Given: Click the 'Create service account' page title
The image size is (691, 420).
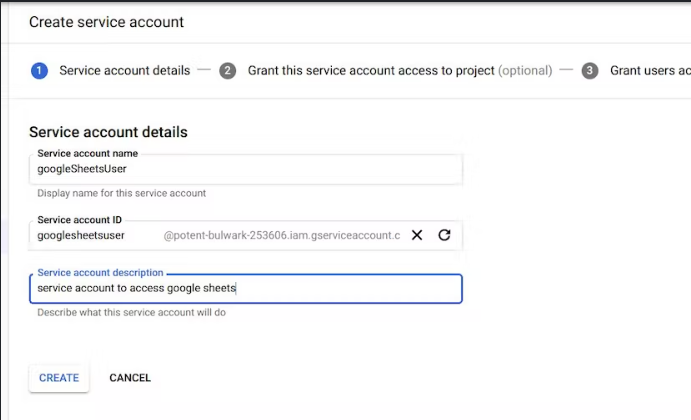Looking at the screenshot, I should tap(106, 22).
